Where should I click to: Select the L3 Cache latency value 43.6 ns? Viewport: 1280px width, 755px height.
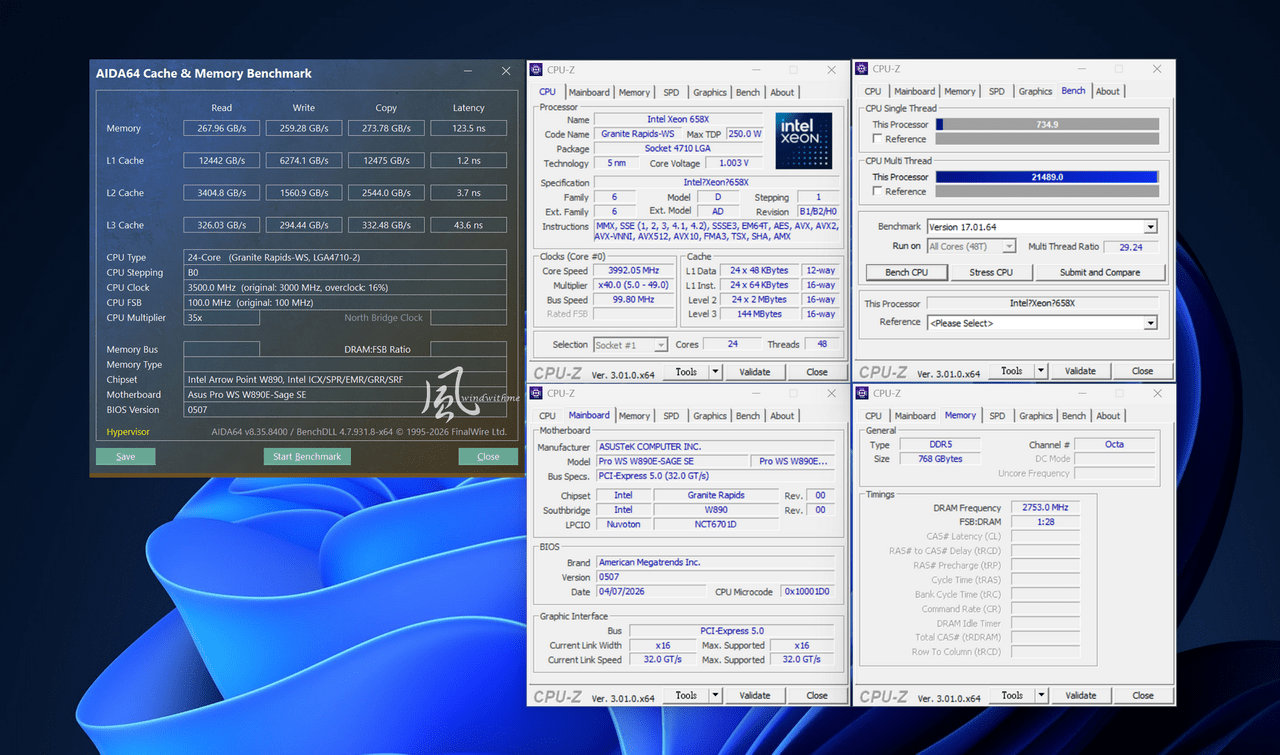468,225
